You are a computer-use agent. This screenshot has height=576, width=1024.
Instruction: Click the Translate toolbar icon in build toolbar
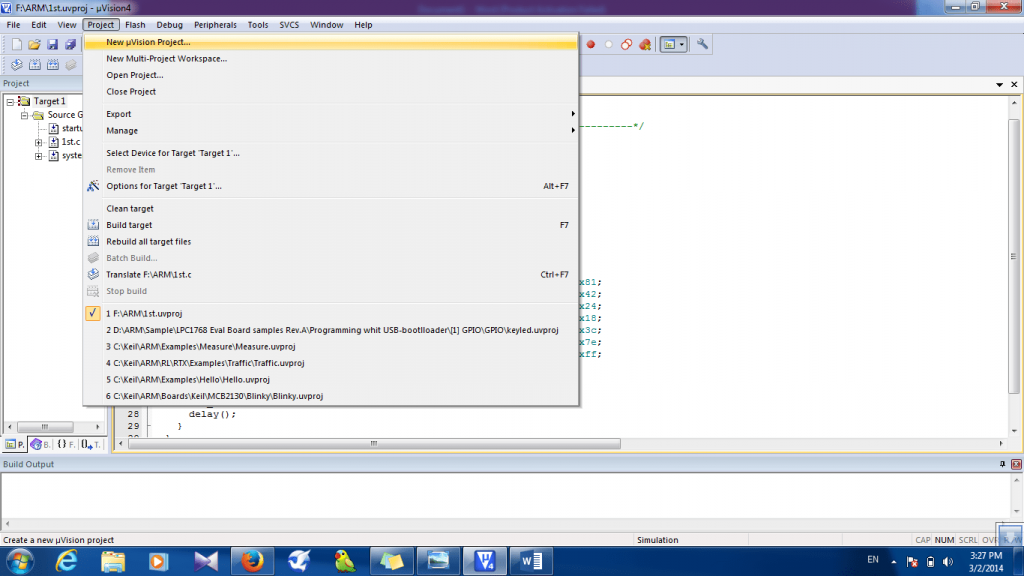point(16,65)
